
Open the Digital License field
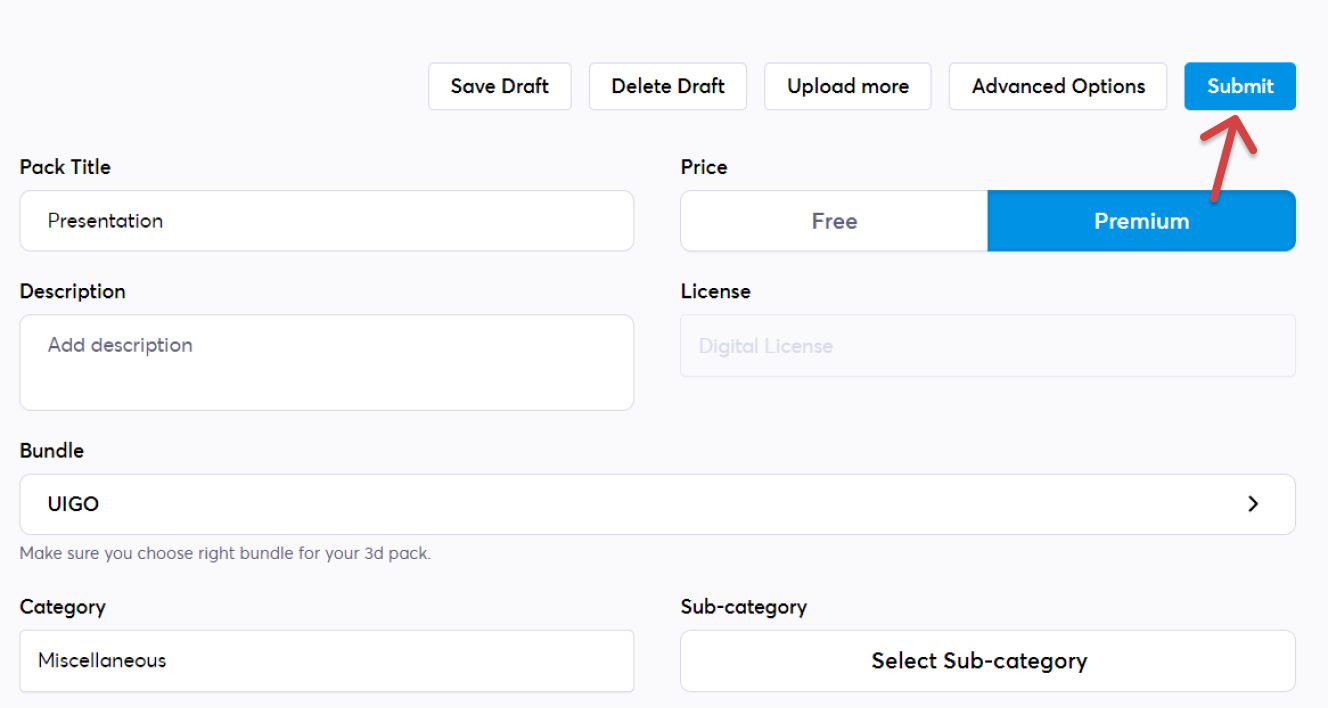pos(988,346)
